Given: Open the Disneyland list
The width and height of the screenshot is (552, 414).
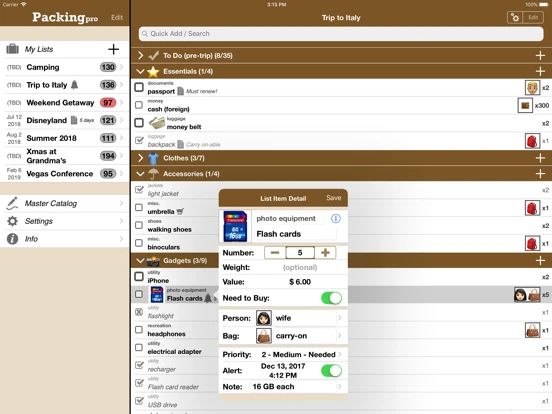Looking at the screenshot, I should (x=65, y=120).
